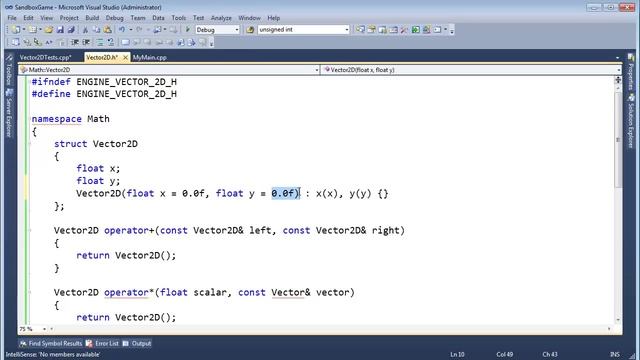Open the Help menu
This screenshot has width=640, height=360.
(x=273, y=18)
